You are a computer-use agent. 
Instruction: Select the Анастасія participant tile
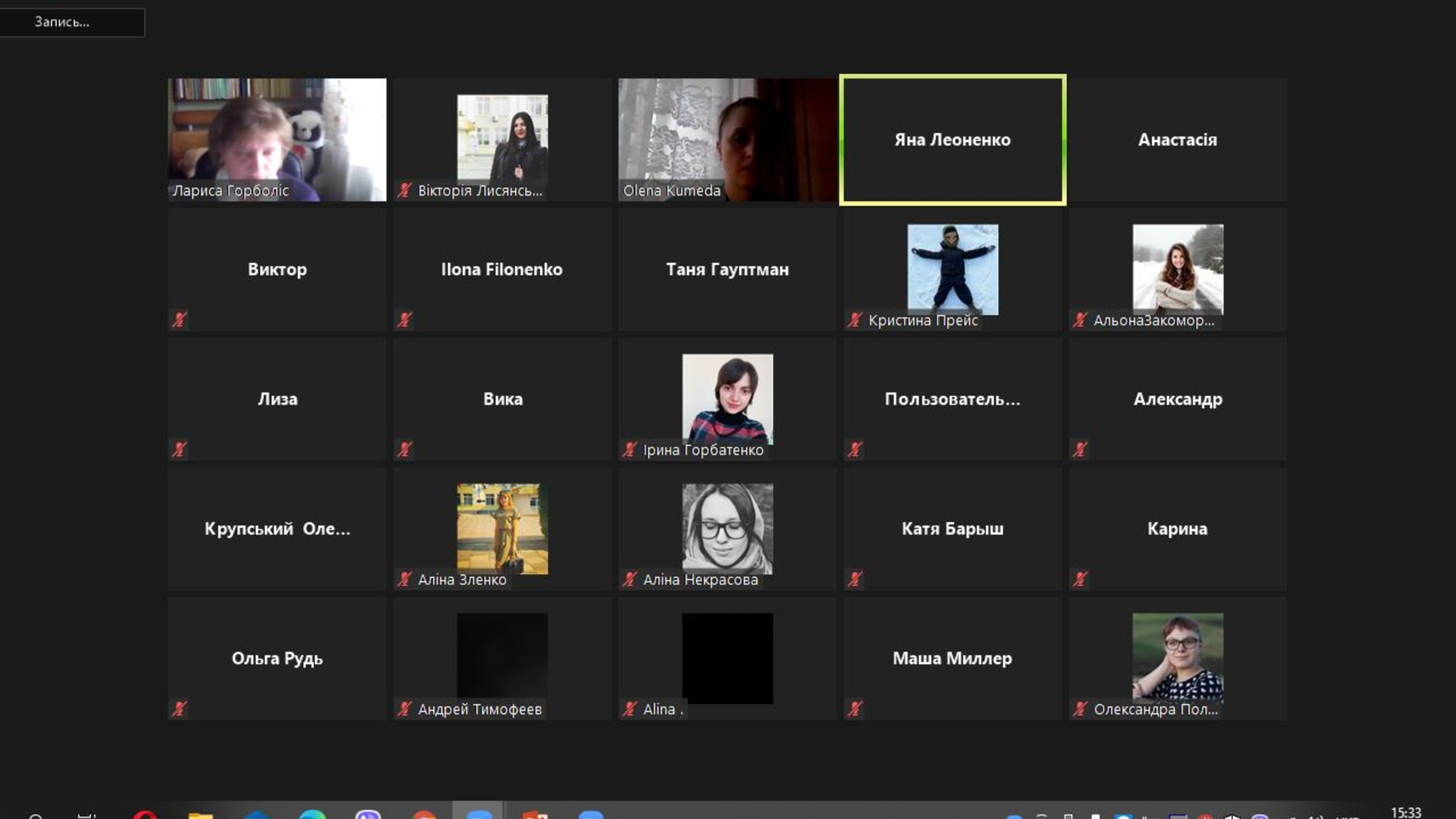(x=1178, y=140)
